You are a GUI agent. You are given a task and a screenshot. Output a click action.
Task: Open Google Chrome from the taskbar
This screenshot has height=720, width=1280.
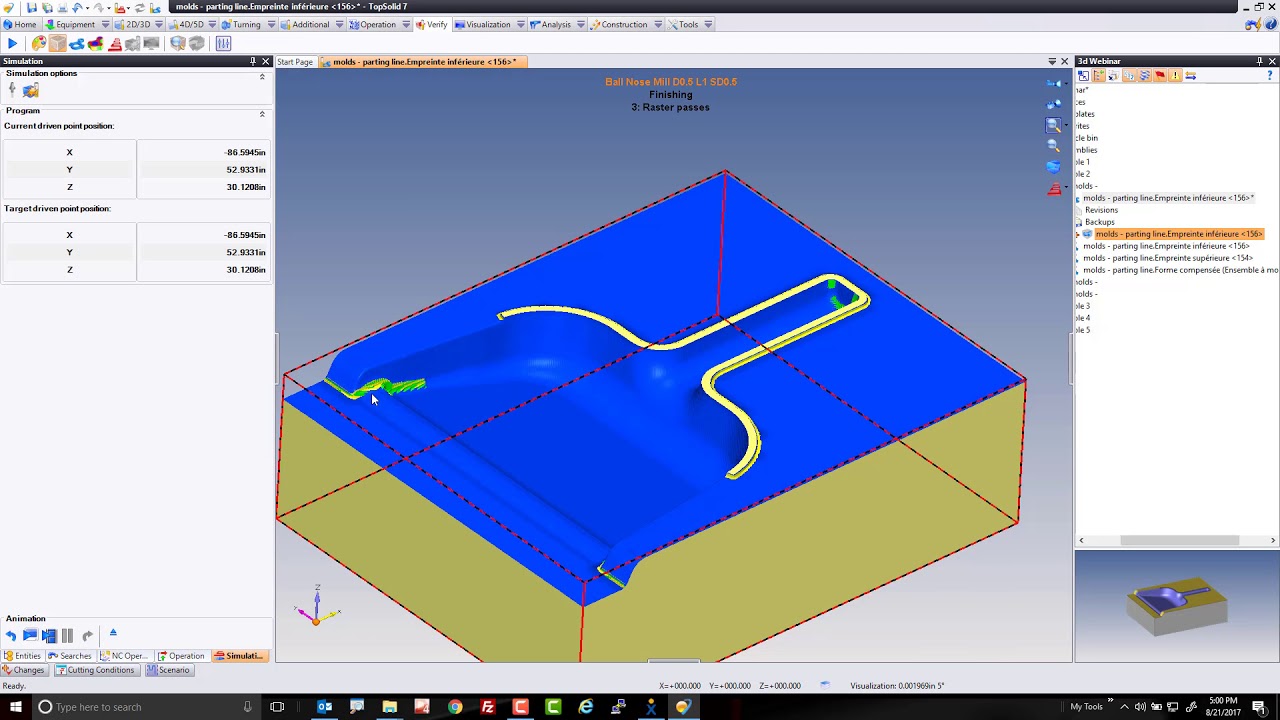(455, 707)
